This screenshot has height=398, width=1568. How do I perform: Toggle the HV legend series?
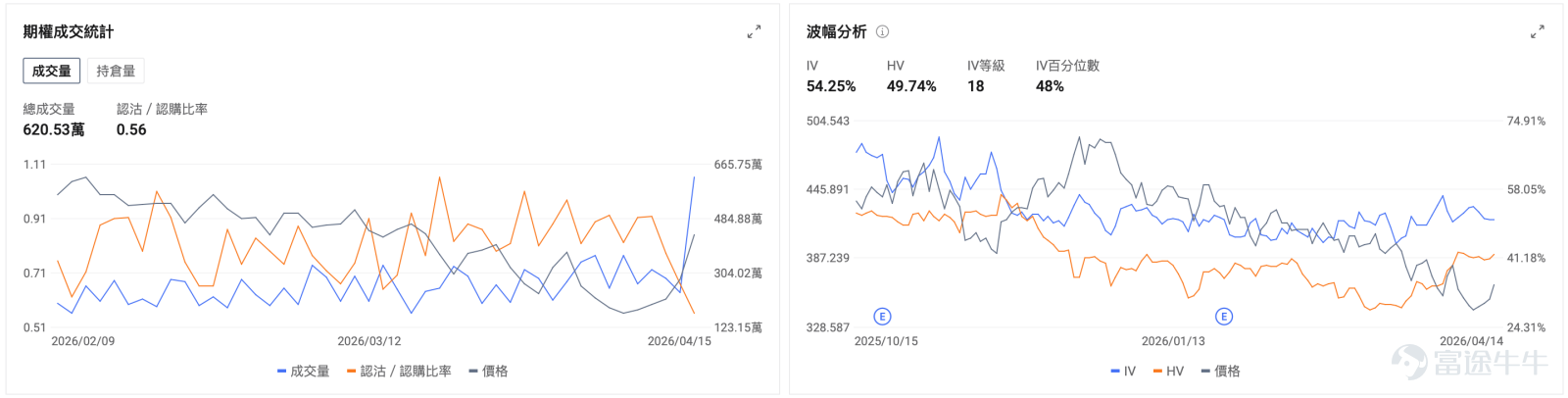click(x=1168, y=371)
